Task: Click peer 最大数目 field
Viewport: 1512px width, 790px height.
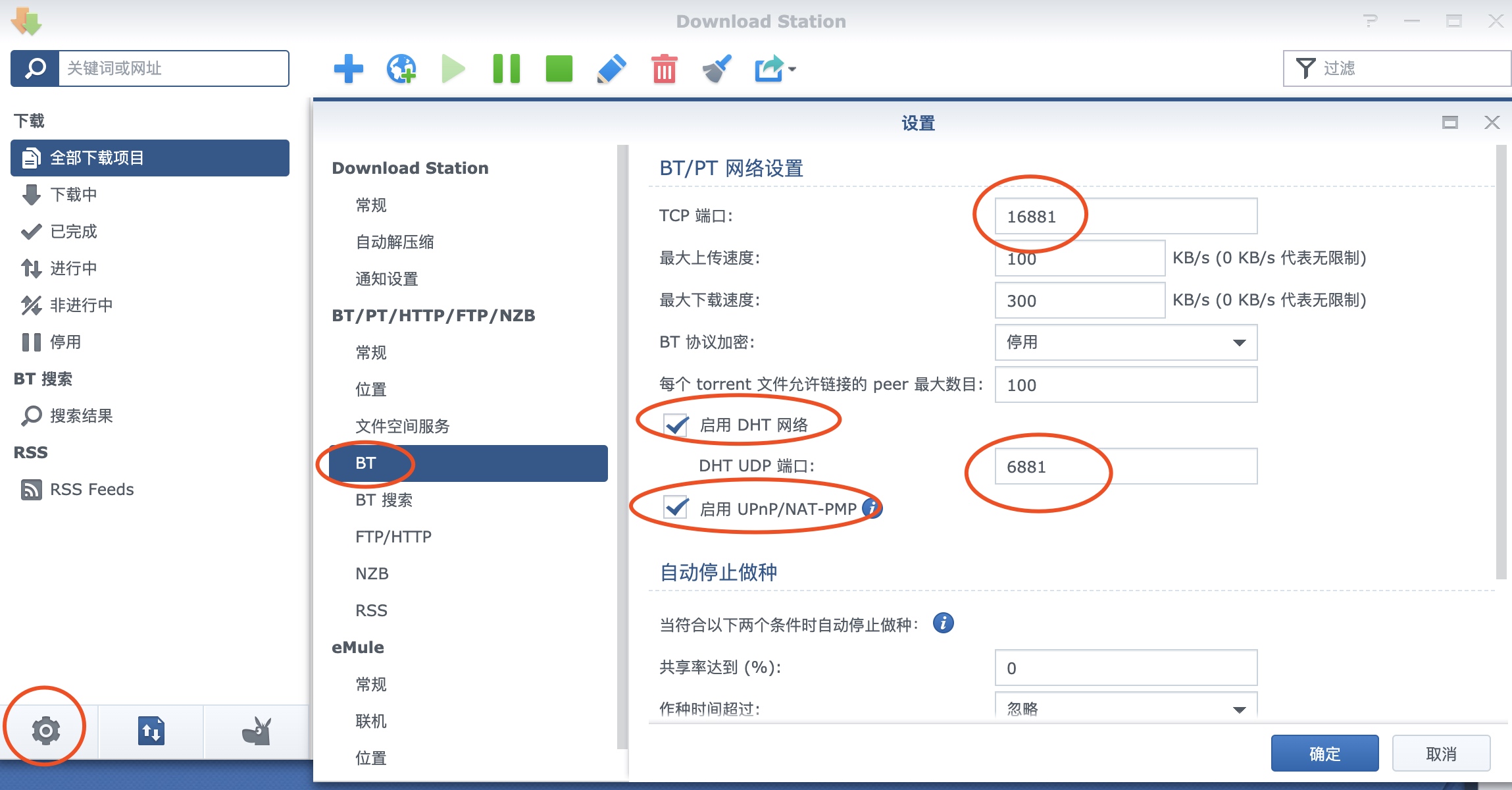Action: (x=1126, y=384)
